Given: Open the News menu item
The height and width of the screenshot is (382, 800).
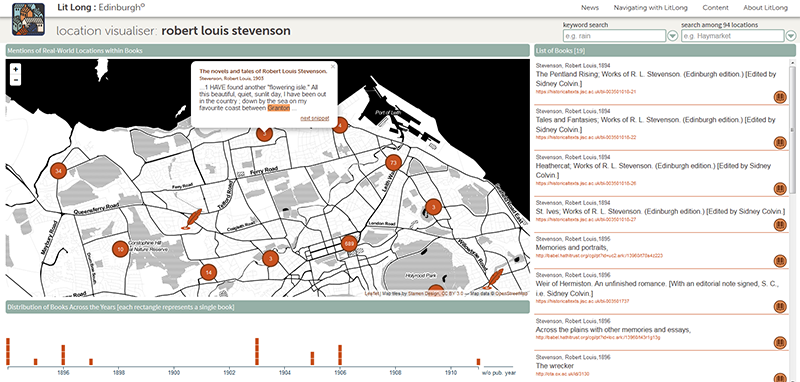Looking at the screenshot, I should [x=590, y=8].
